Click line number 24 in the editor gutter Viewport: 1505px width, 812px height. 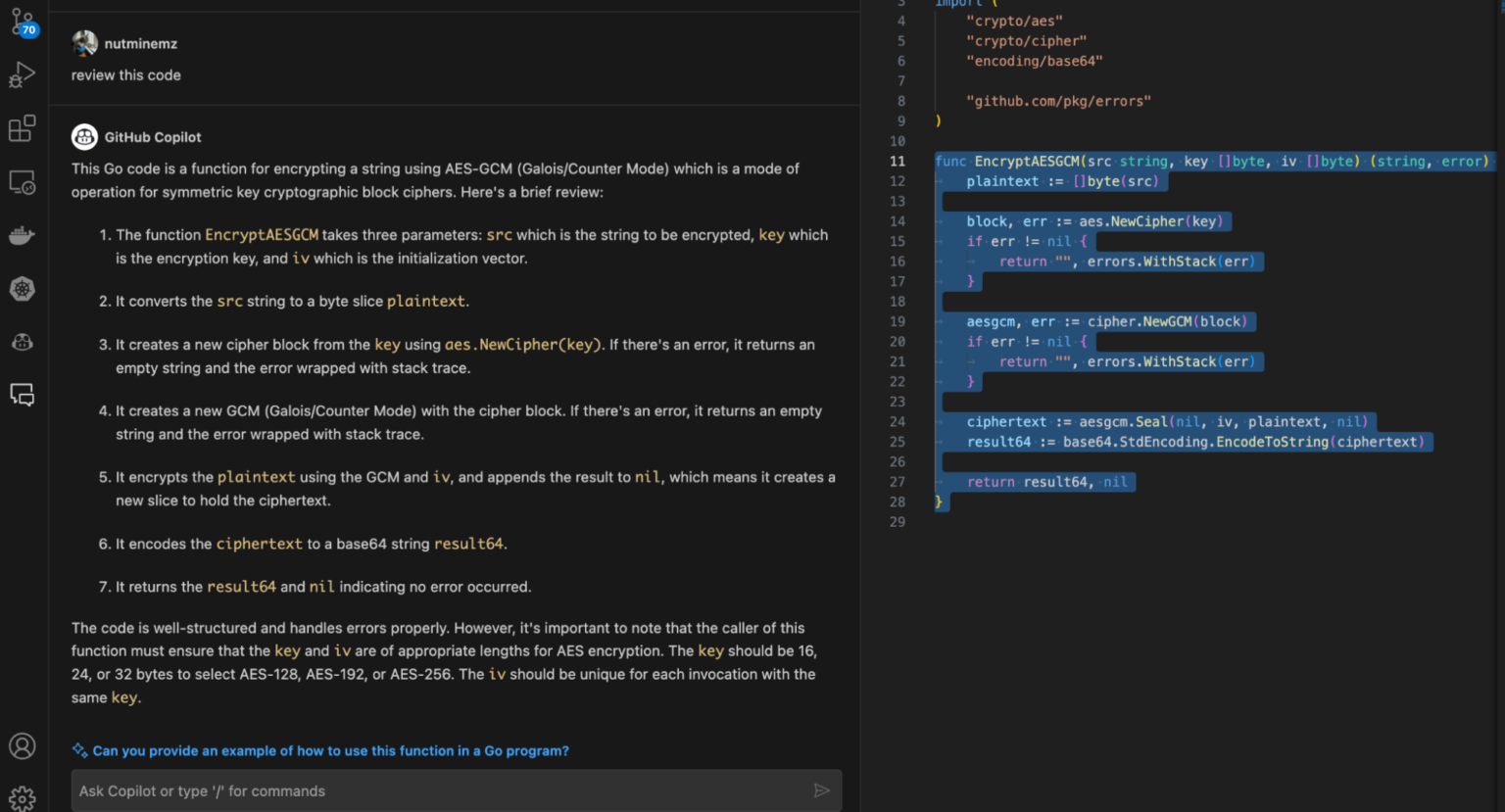coord(897,422)
